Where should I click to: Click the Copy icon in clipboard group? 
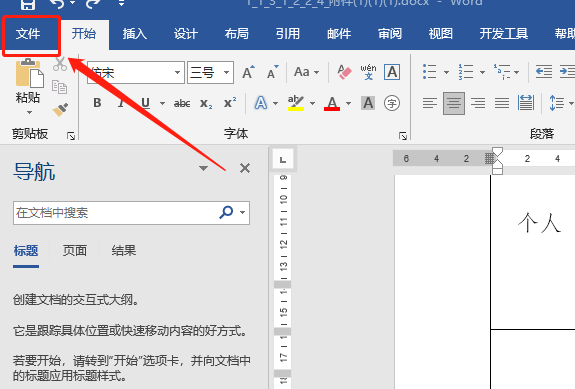[59, 87]
